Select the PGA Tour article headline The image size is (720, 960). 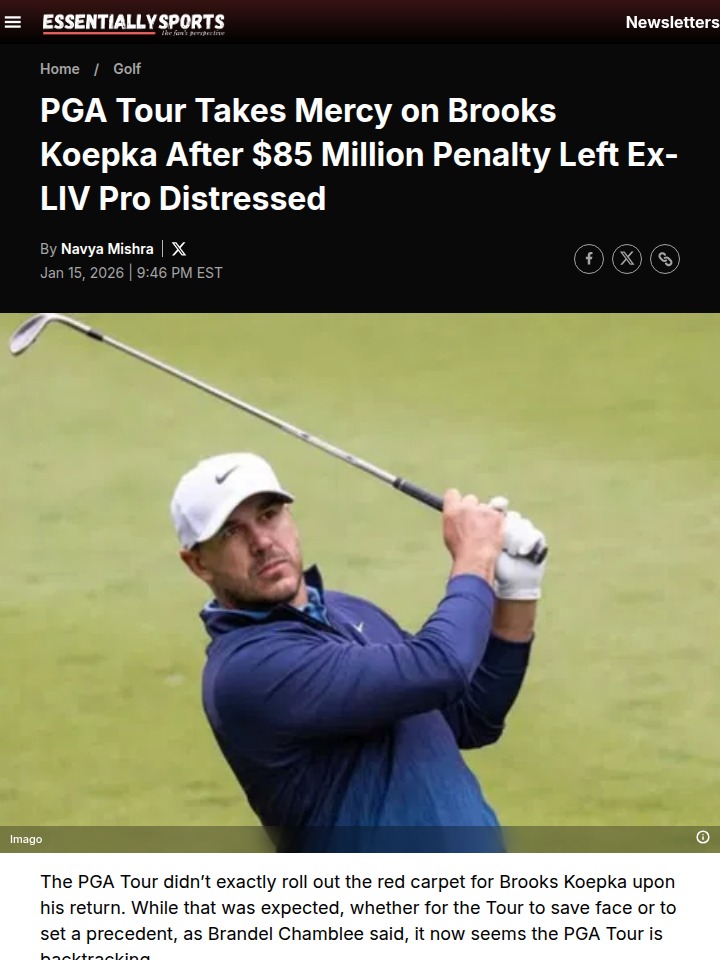coord(359,154)
